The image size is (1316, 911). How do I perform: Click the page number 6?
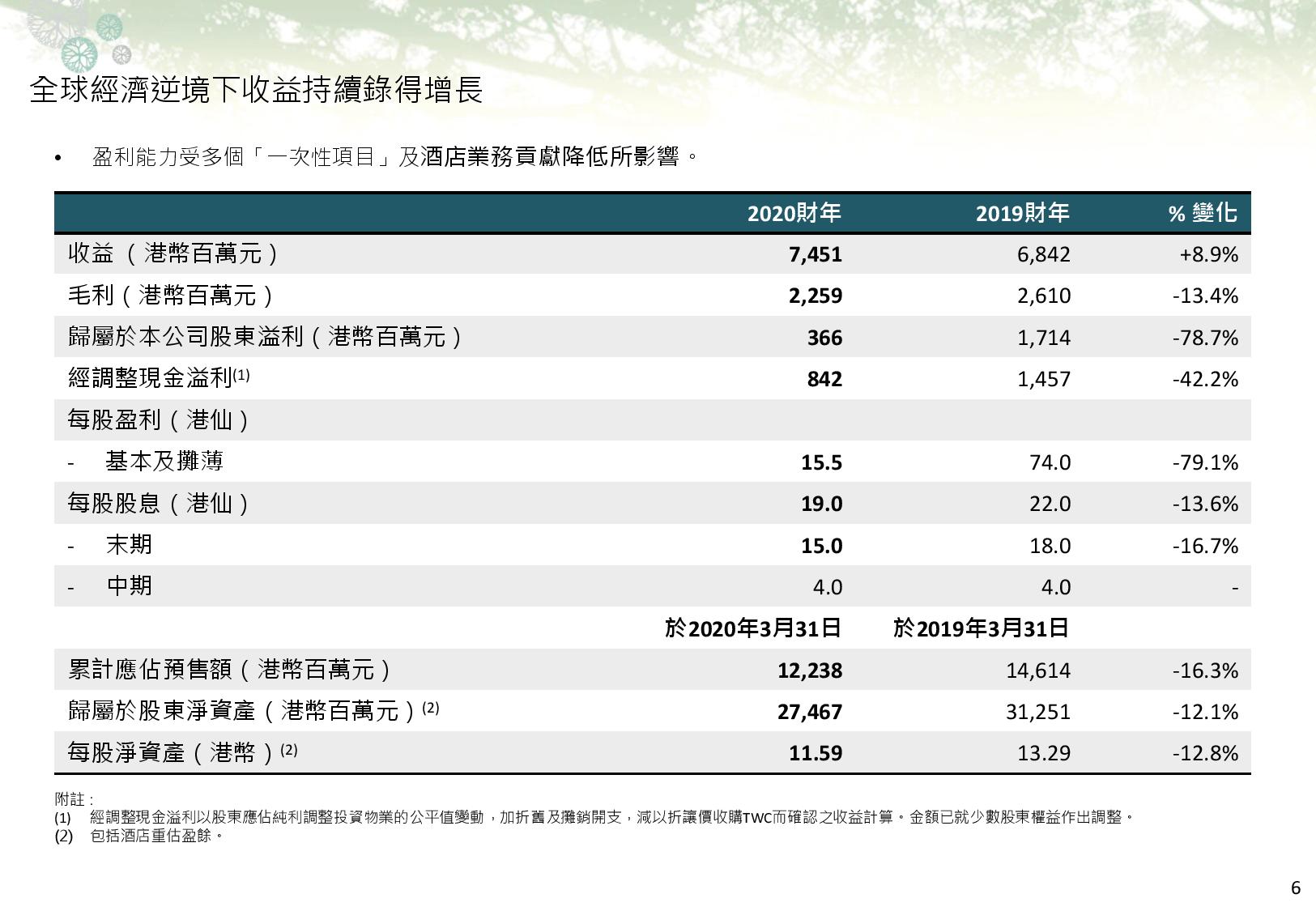1296,888
